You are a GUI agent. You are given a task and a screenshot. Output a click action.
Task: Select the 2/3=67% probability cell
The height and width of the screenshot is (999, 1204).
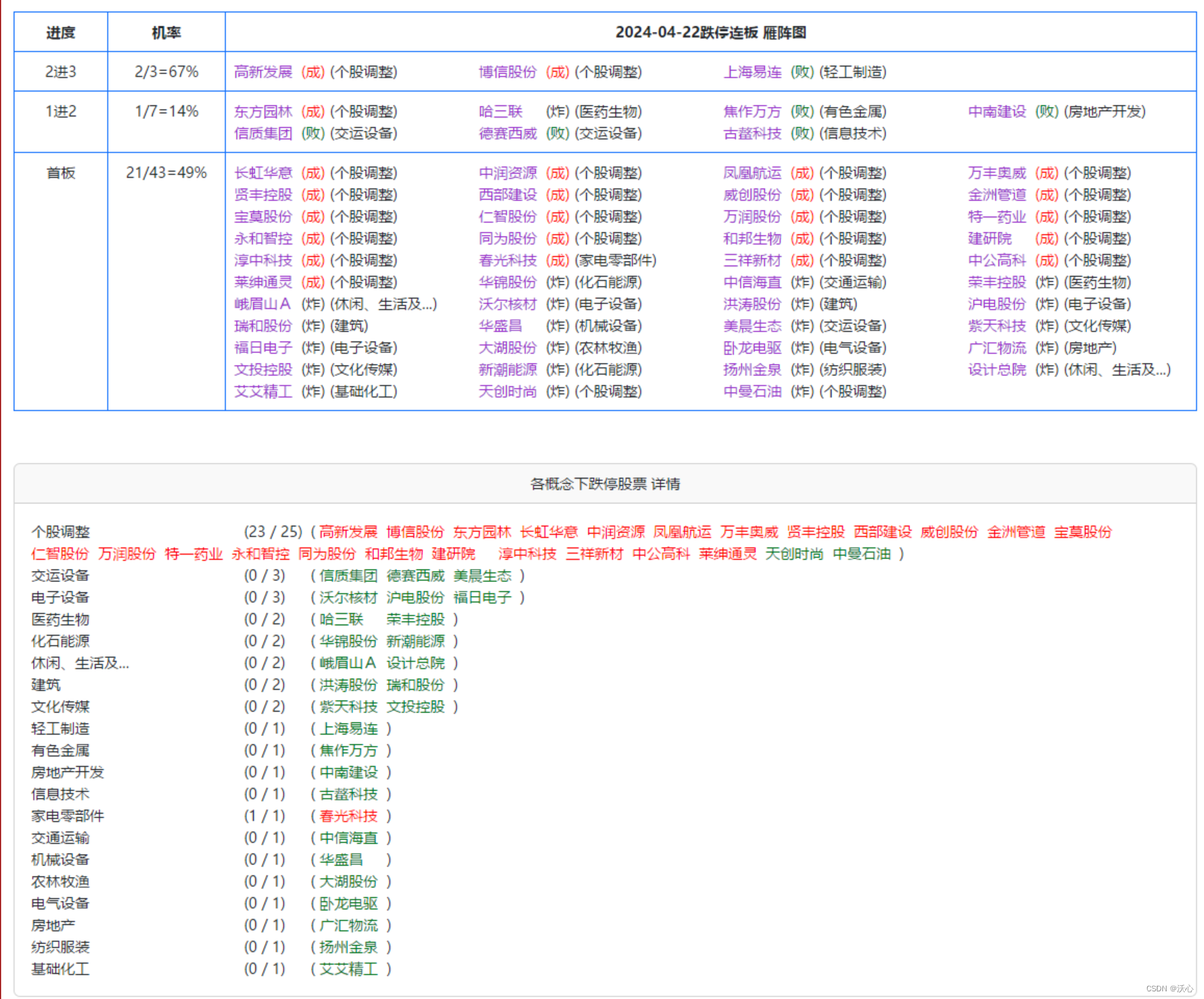pos(167,72)
